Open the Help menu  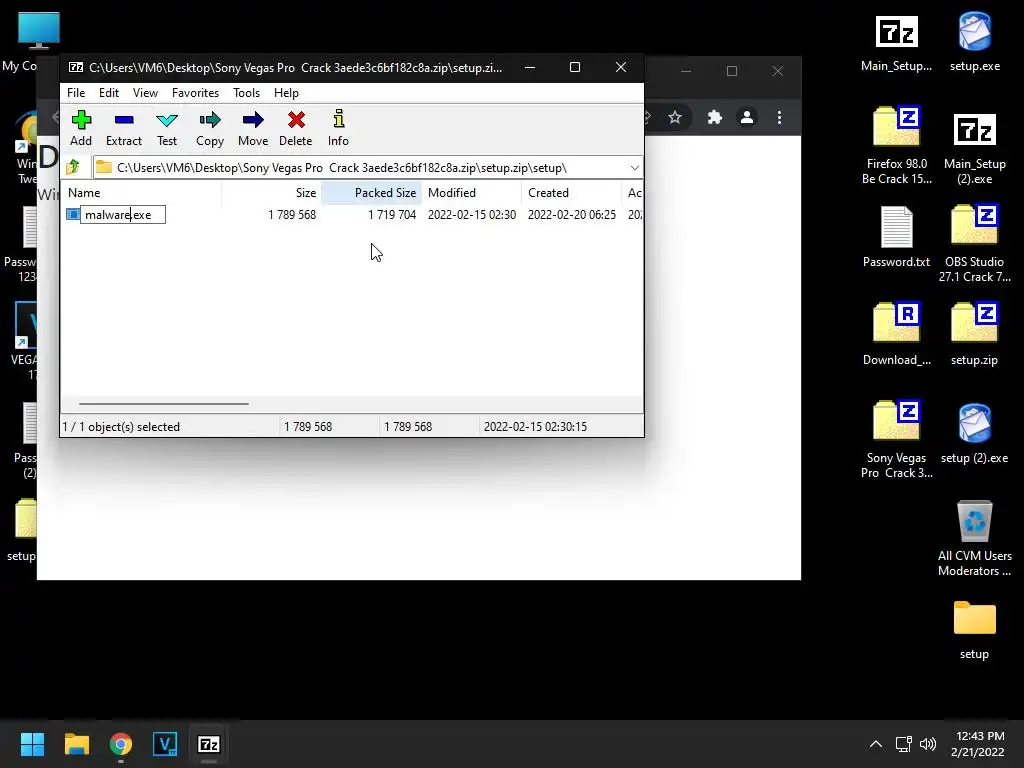pyautogui.click(x=286, y=93)
